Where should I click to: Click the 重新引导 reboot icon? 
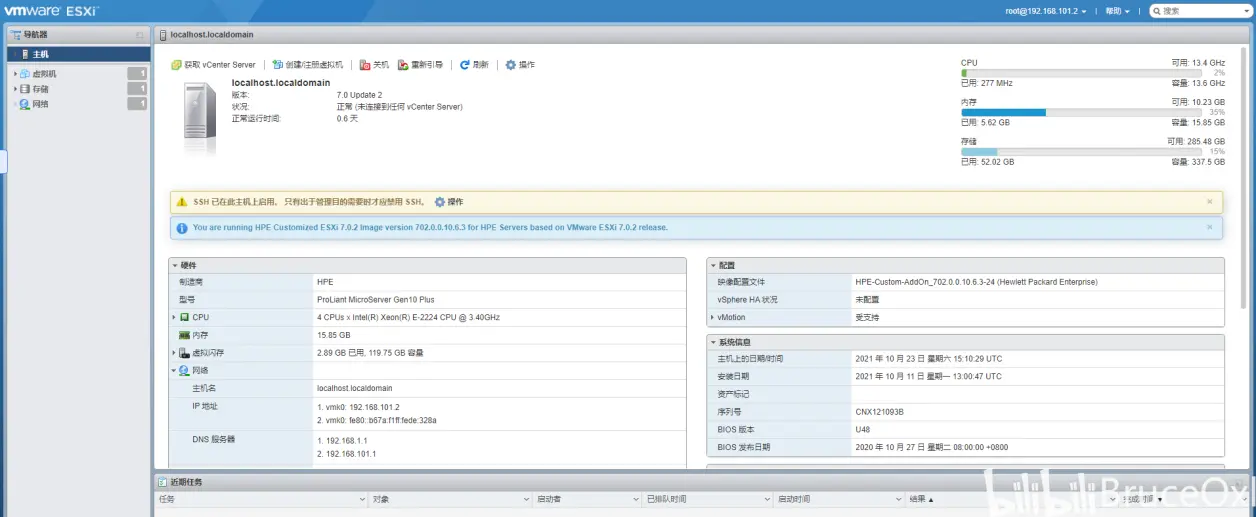coord(403,65)
